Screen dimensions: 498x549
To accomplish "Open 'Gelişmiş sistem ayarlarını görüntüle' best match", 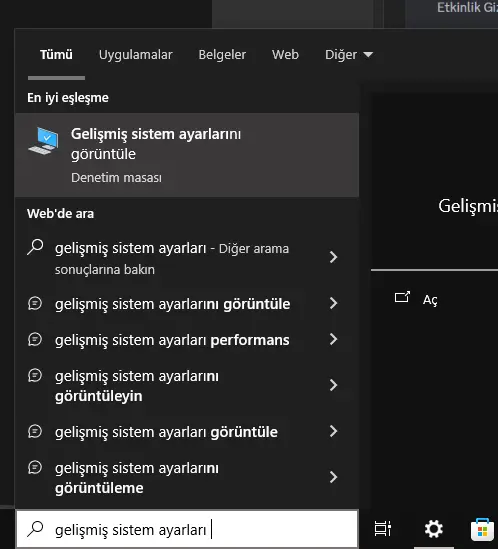I will point(187,155).
